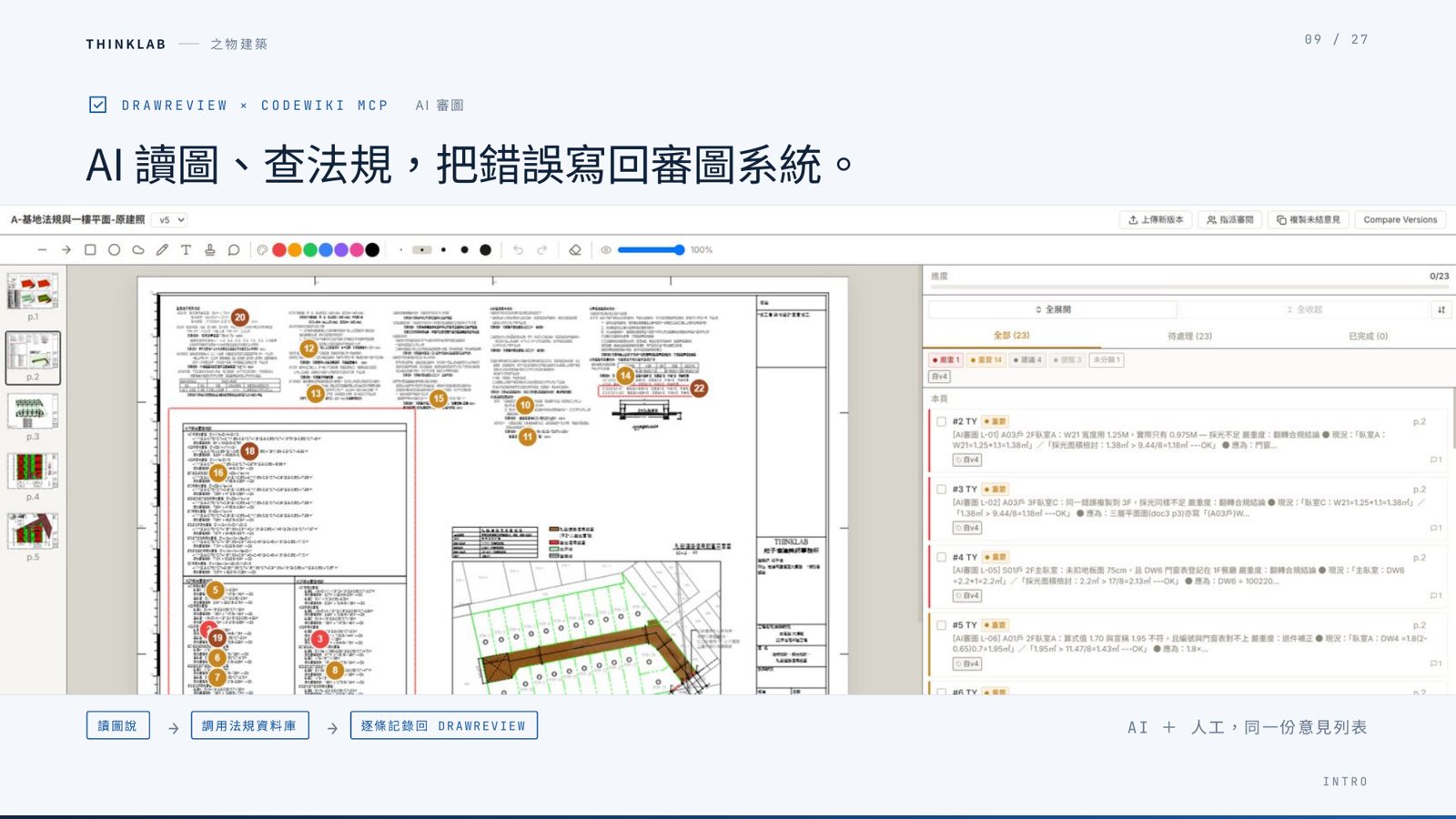Open the v5 version dropdown
This screenshot has height=819, width=1456.
point(169,219)
